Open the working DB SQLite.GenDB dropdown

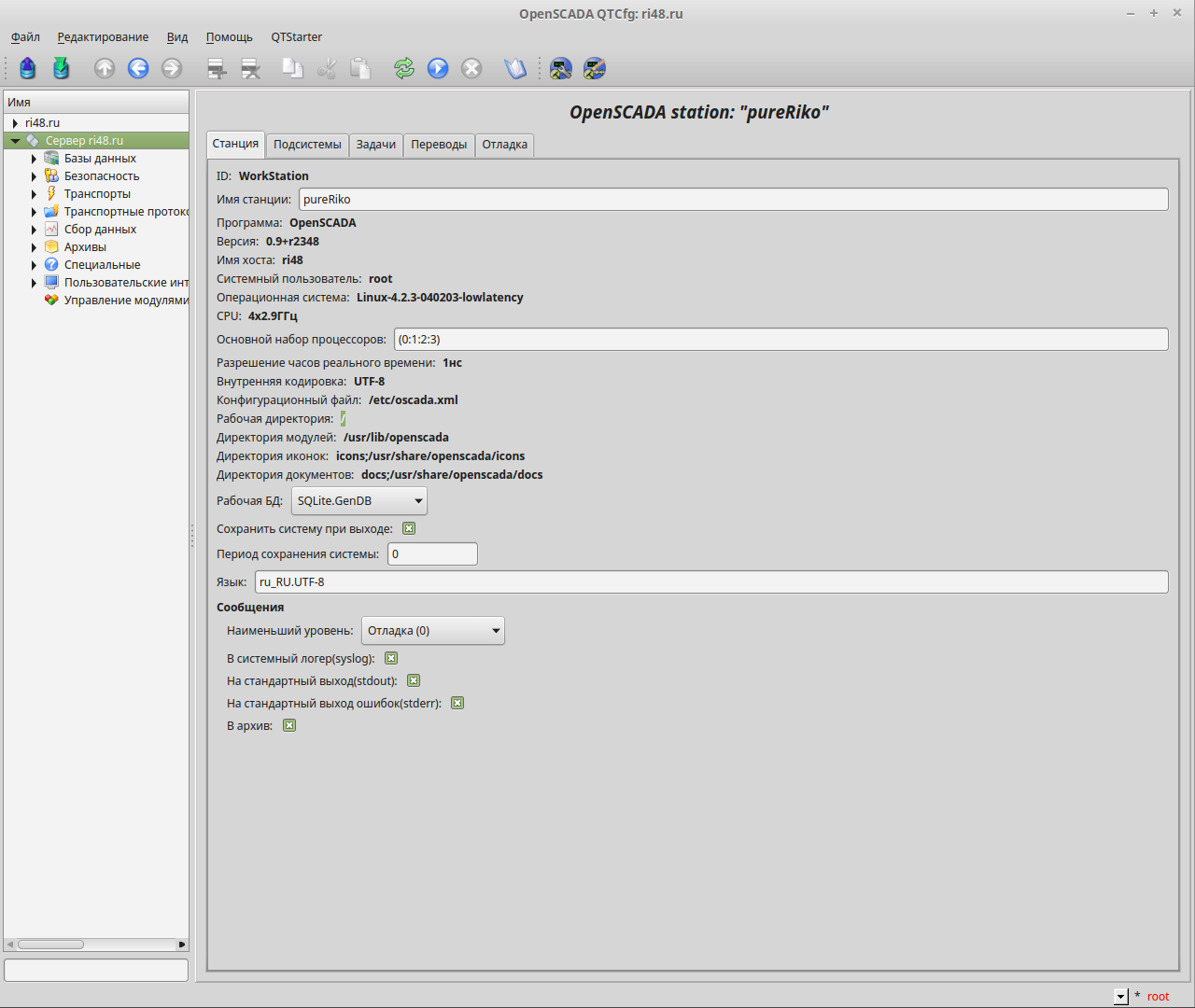pos(358,501)
